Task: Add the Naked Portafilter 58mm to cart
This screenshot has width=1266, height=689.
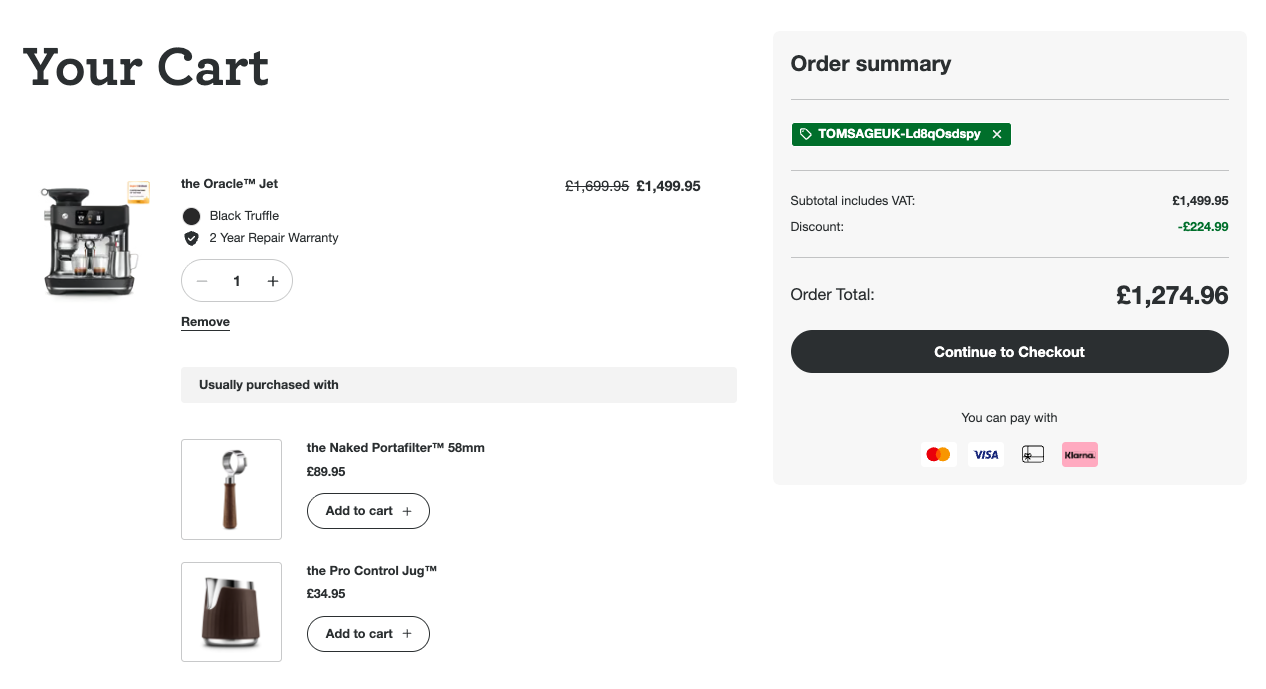Action: (368, 511)
